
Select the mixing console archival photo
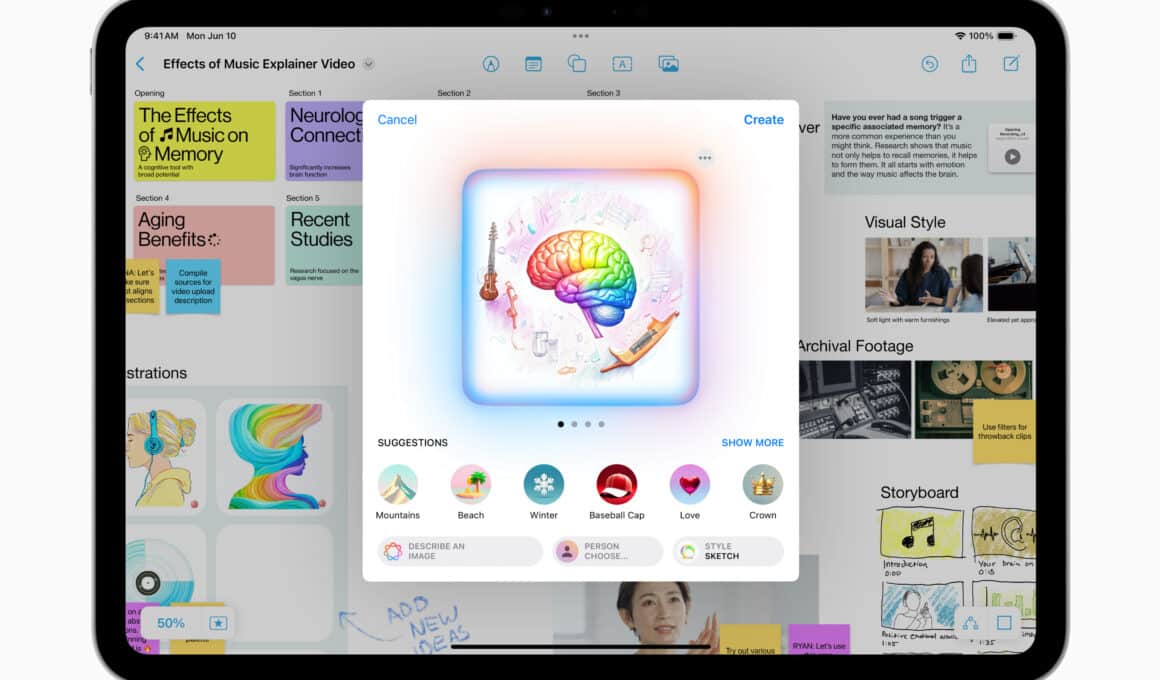(x=855, y=400)
